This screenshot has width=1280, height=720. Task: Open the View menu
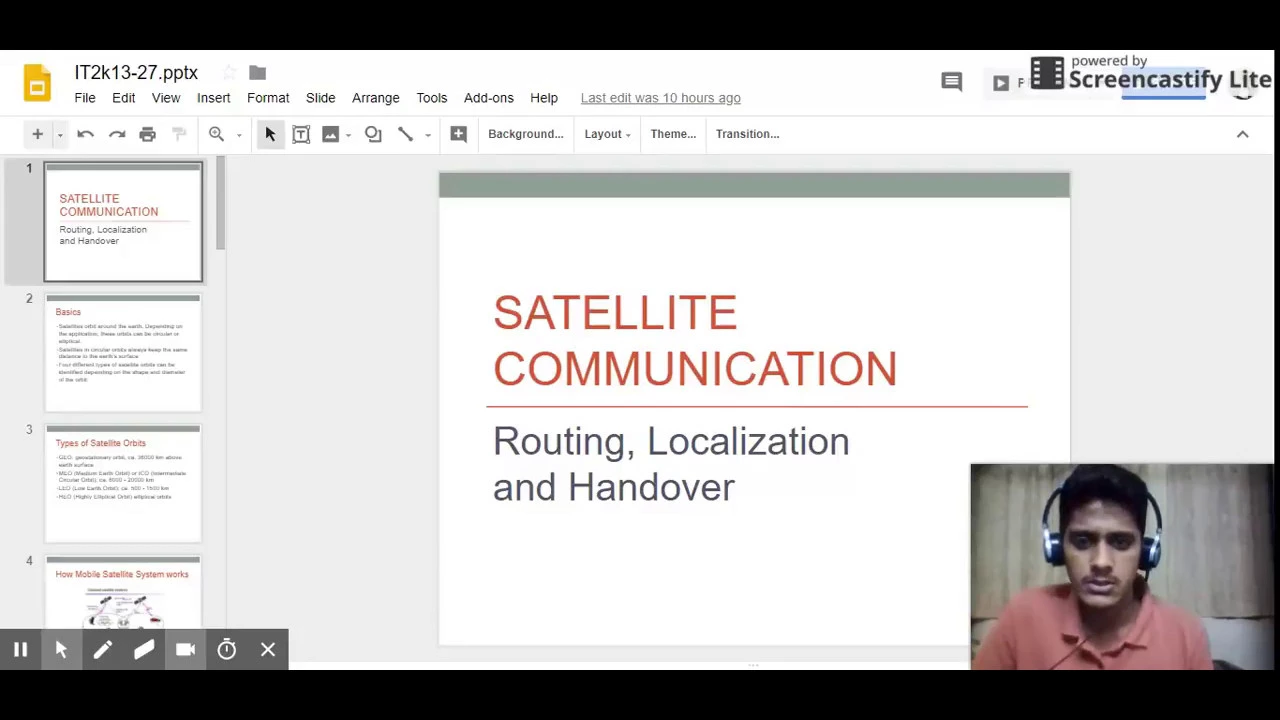(x=166, y=98)
